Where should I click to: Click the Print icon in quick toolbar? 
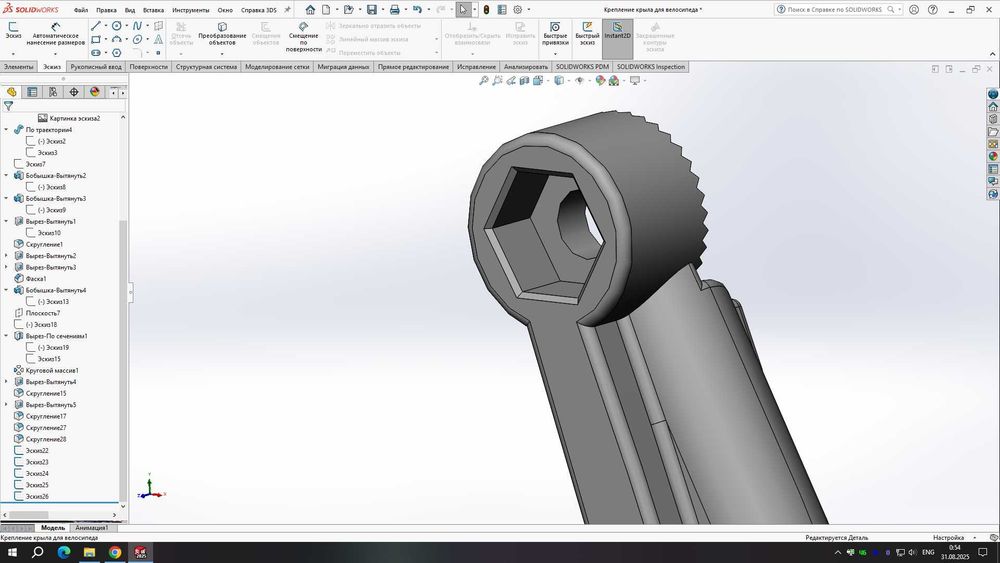tap(395, 10)
